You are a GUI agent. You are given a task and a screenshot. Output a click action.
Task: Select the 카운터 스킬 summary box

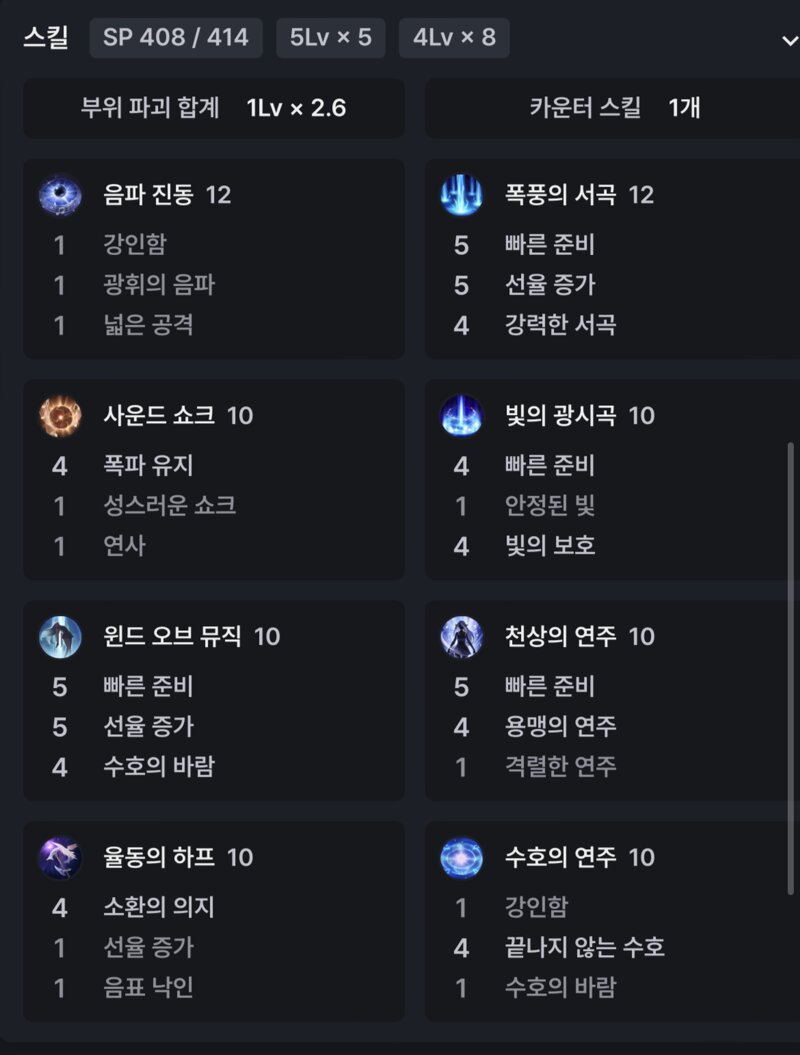(613, 108)
